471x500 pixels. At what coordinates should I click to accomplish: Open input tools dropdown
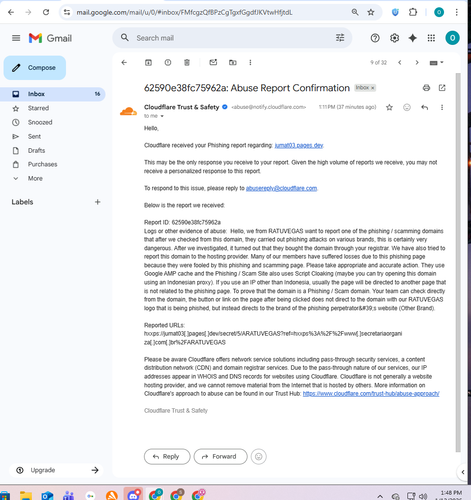[x=436, y=63]
